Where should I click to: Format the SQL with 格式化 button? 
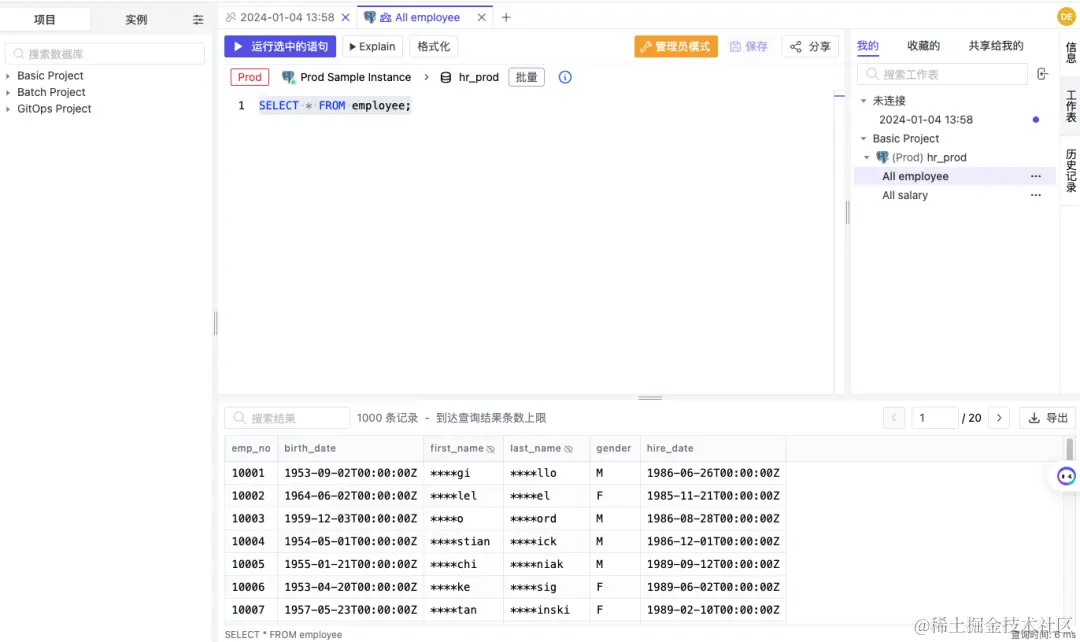(433, 46)
